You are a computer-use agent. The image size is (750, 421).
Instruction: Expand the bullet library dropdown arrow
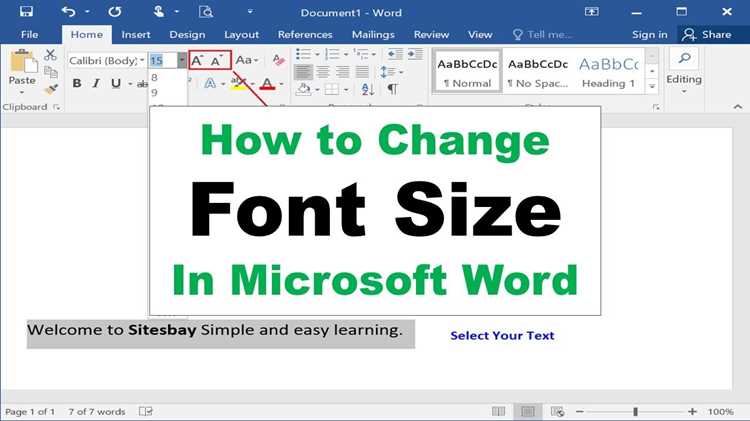click(x=317, y=54)
